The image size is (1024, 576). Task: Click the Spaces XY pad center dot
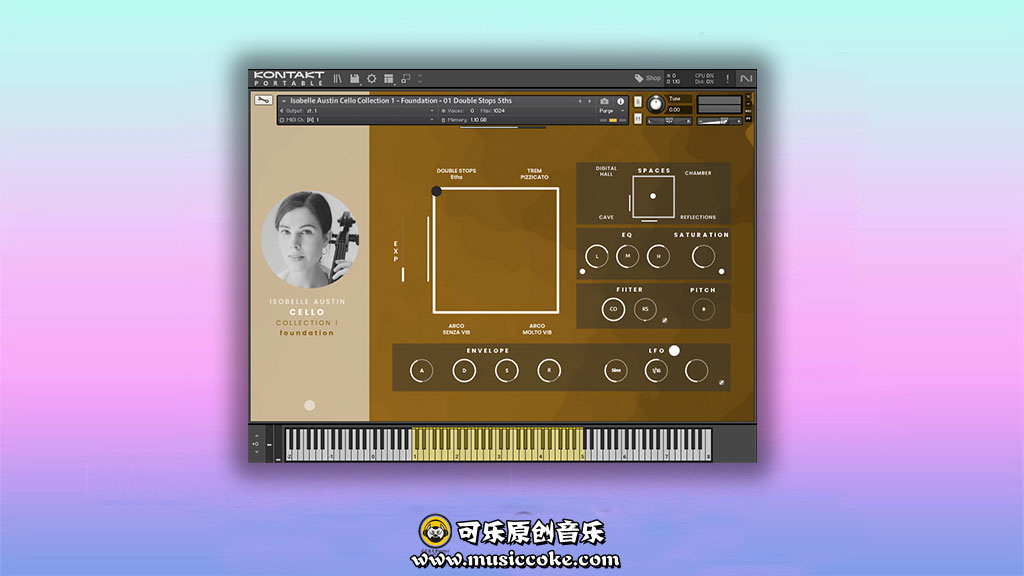click(653, 196)
